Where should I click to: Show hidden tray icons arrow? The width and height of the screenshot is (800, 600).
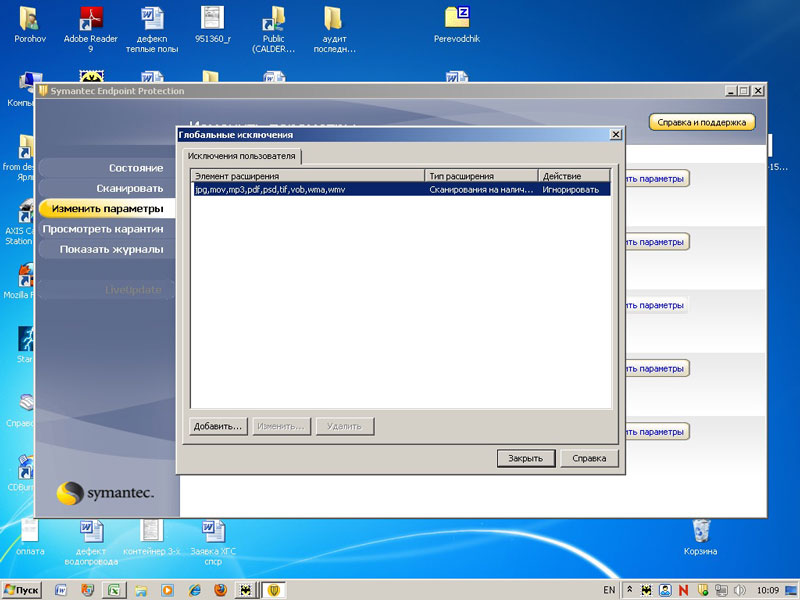tap(628, 590)
